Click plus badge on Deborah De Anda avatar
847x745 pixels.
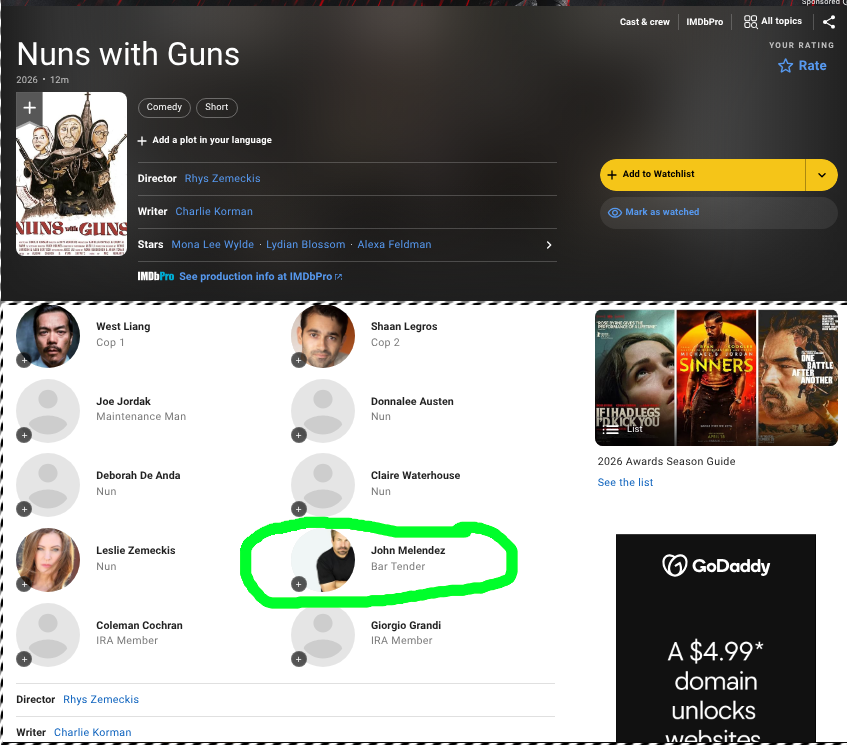(24, 509)
